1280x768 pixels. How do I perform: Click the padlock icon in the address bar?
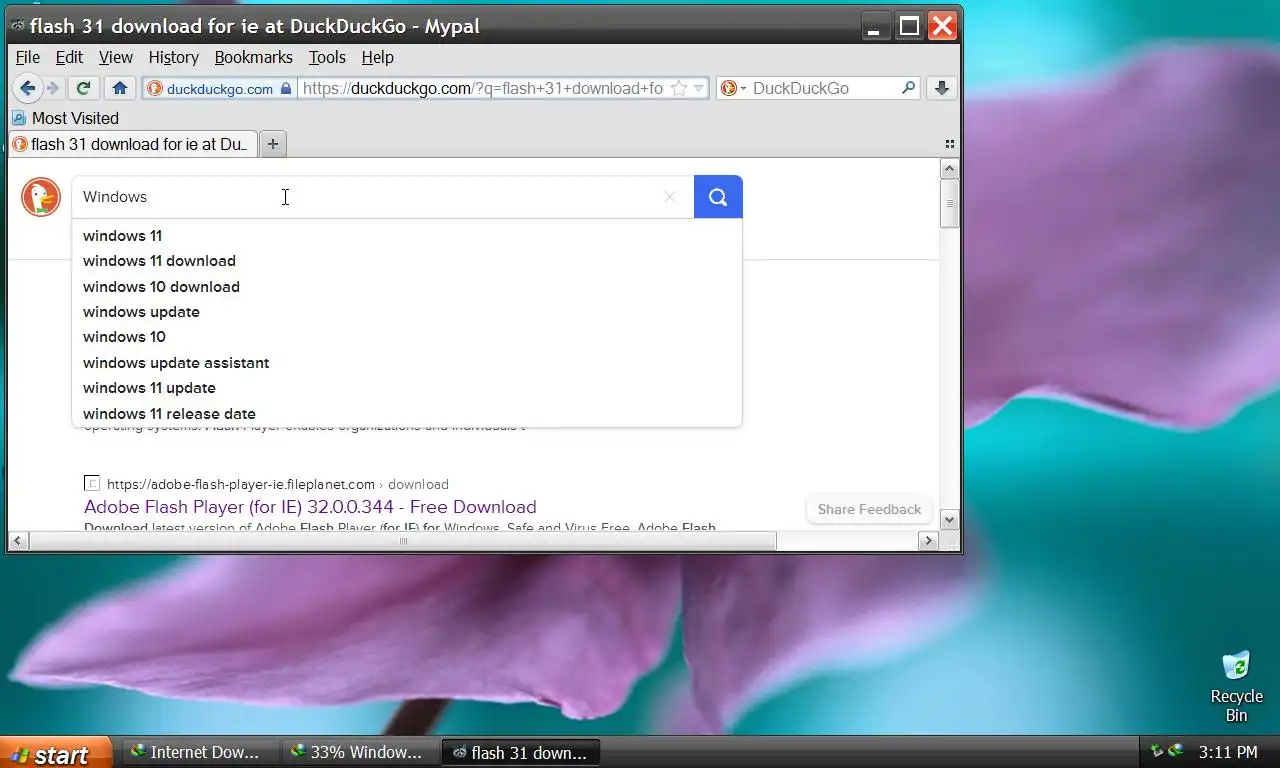(287, 88)
